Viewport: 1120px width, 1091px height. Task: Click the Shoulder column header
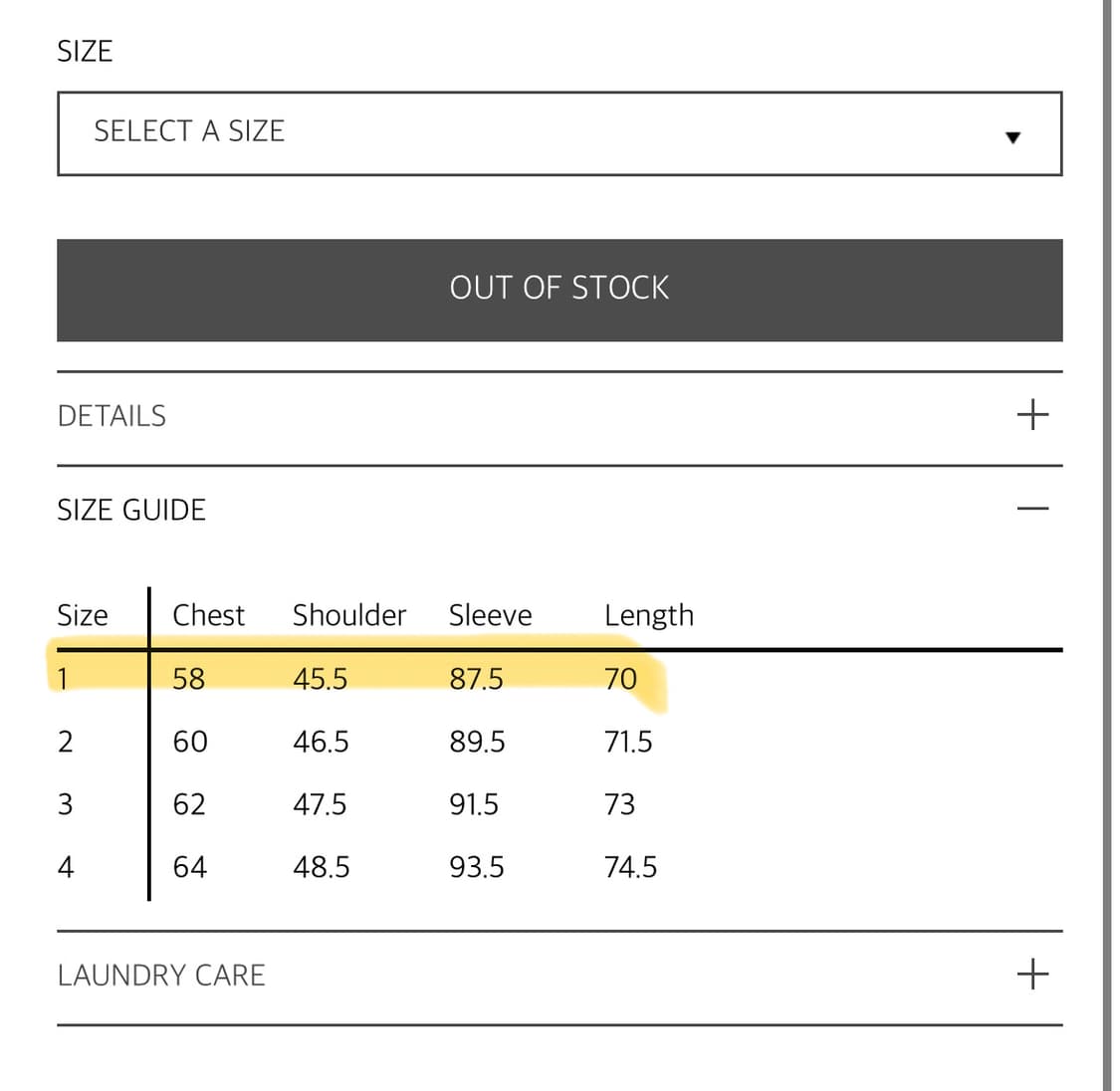click(348, 615)
